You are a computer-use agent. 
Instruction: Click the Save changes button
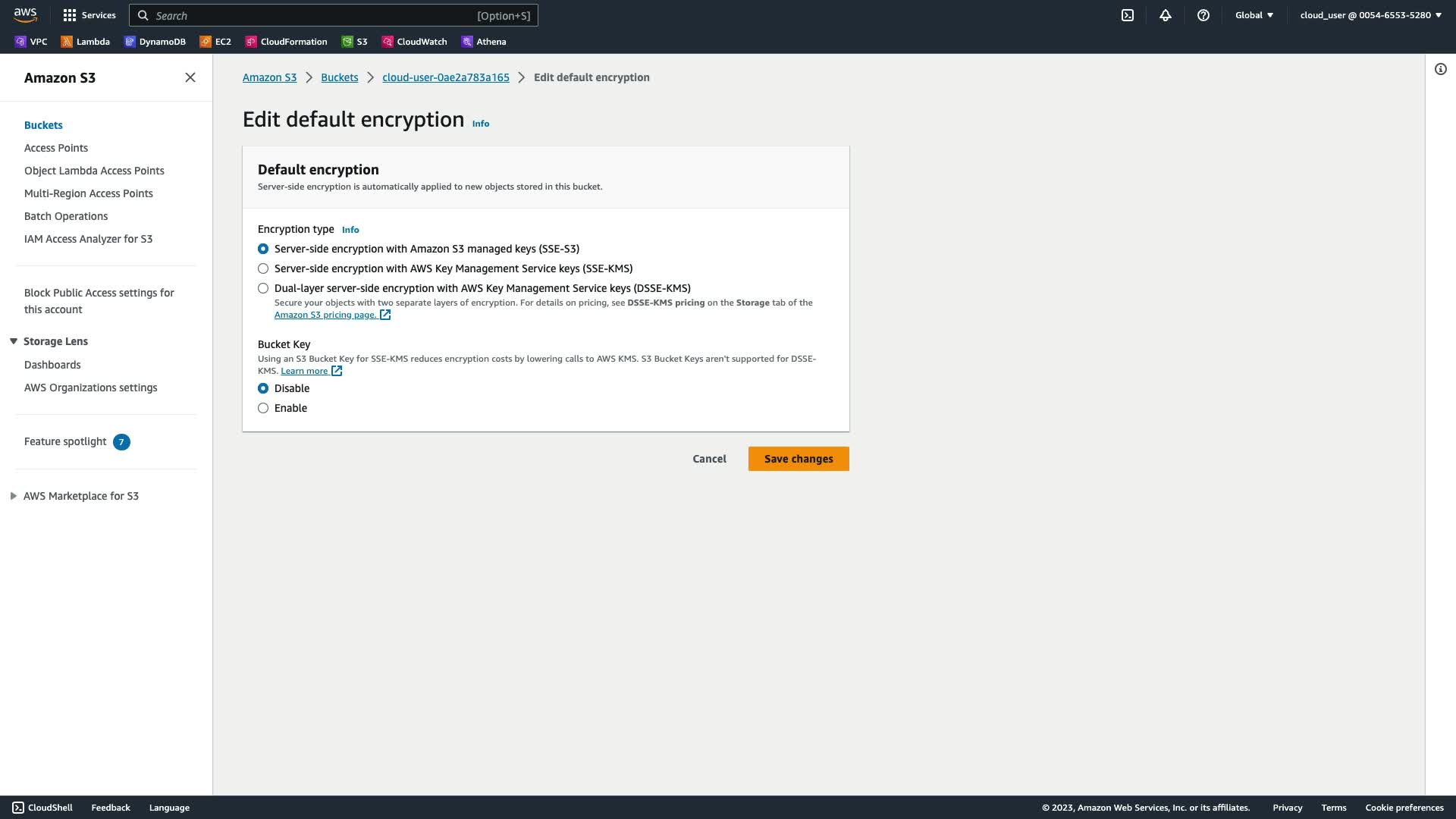point(799,459)
